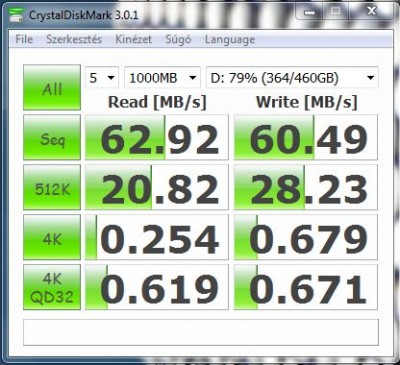Image resolution: width=400 pixels, height=365 pixels.
Task: Click the 512K read result 20.82
Action: 157,187
